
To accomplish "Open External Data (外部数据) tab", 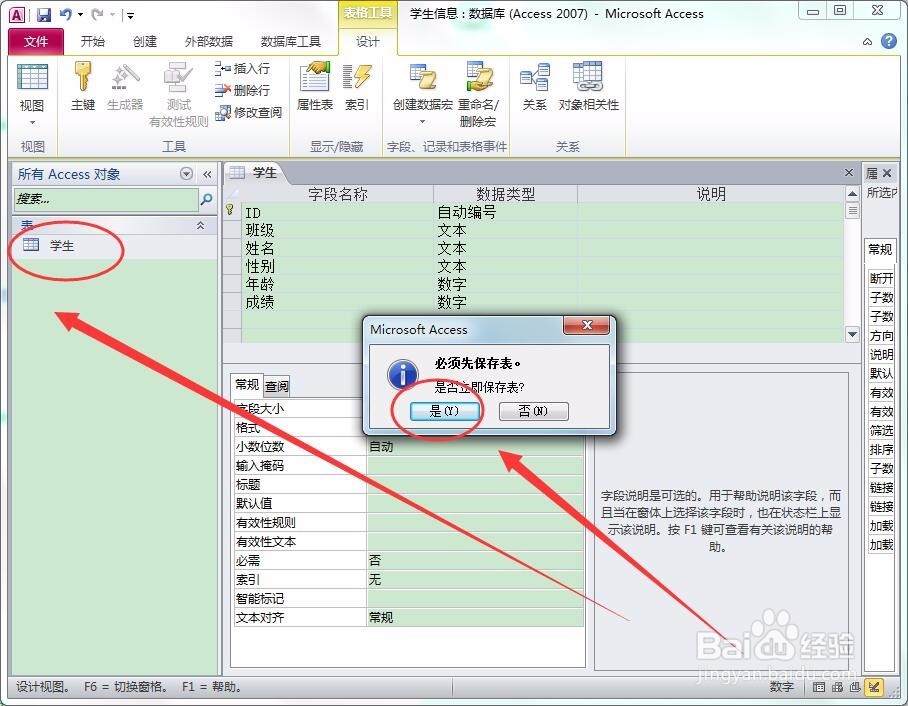I will [x=208, y=41].
